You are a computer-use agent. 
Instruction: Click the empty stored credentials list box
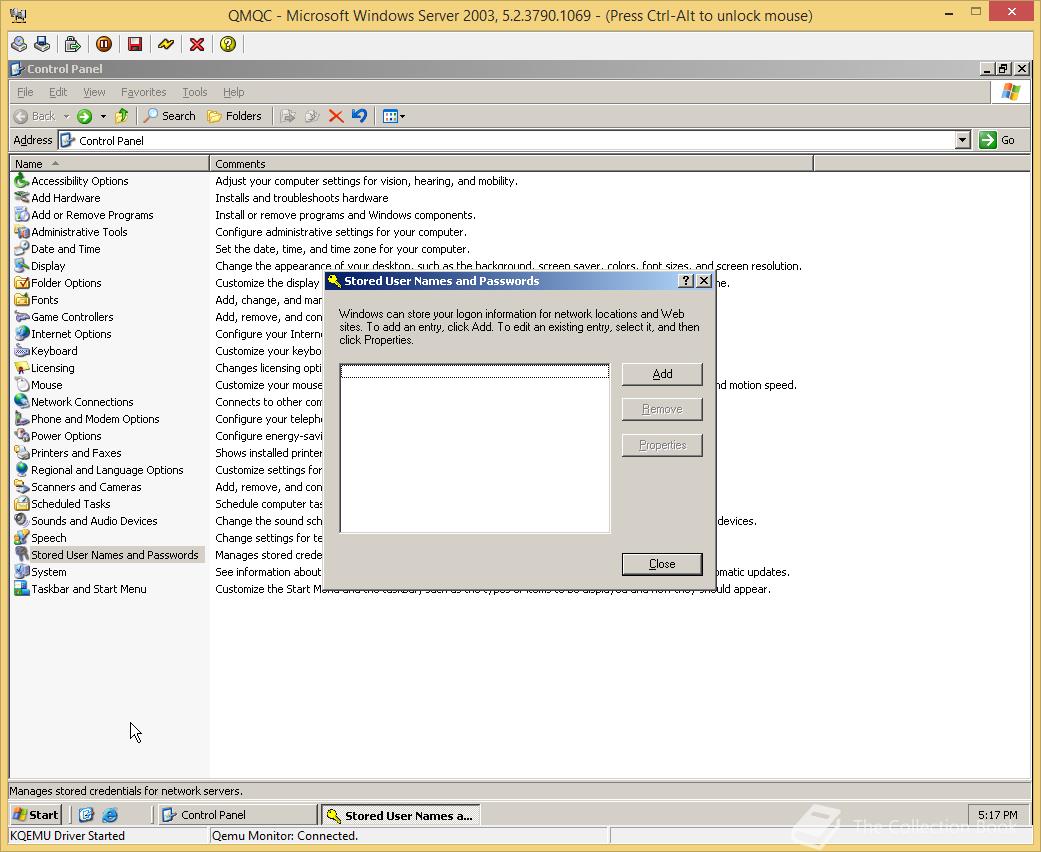pos(475,448)
